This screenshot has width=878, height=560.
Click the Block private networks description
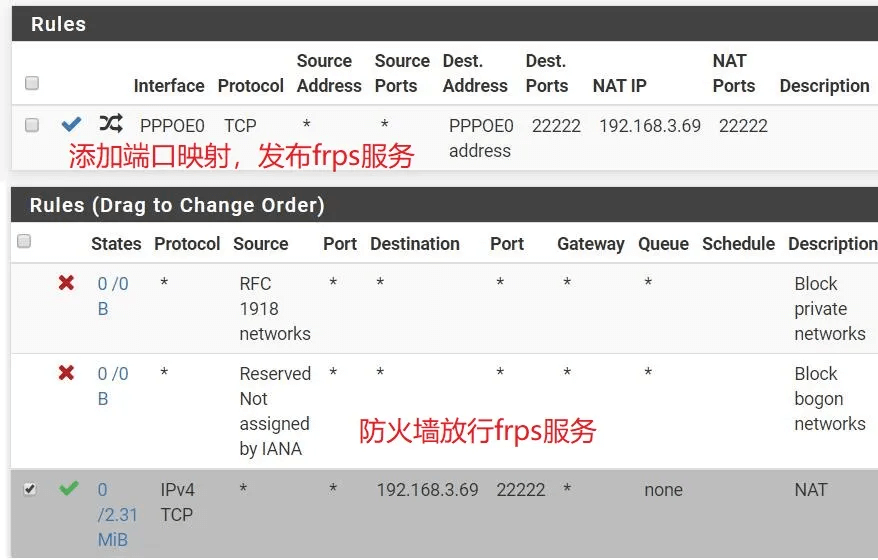[829, 308]
